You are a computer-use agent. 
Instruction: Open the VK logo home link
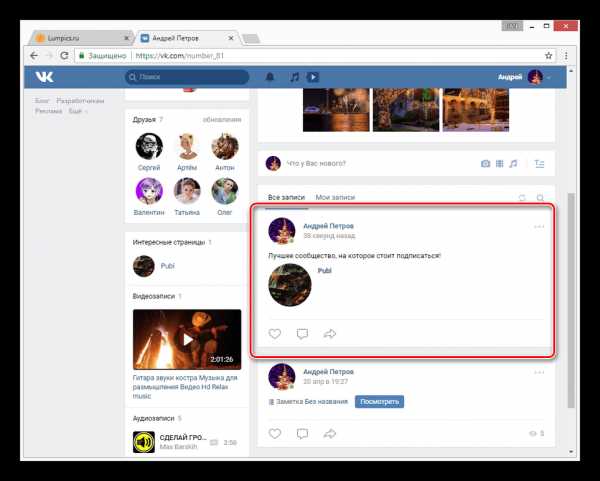point(44,77)
